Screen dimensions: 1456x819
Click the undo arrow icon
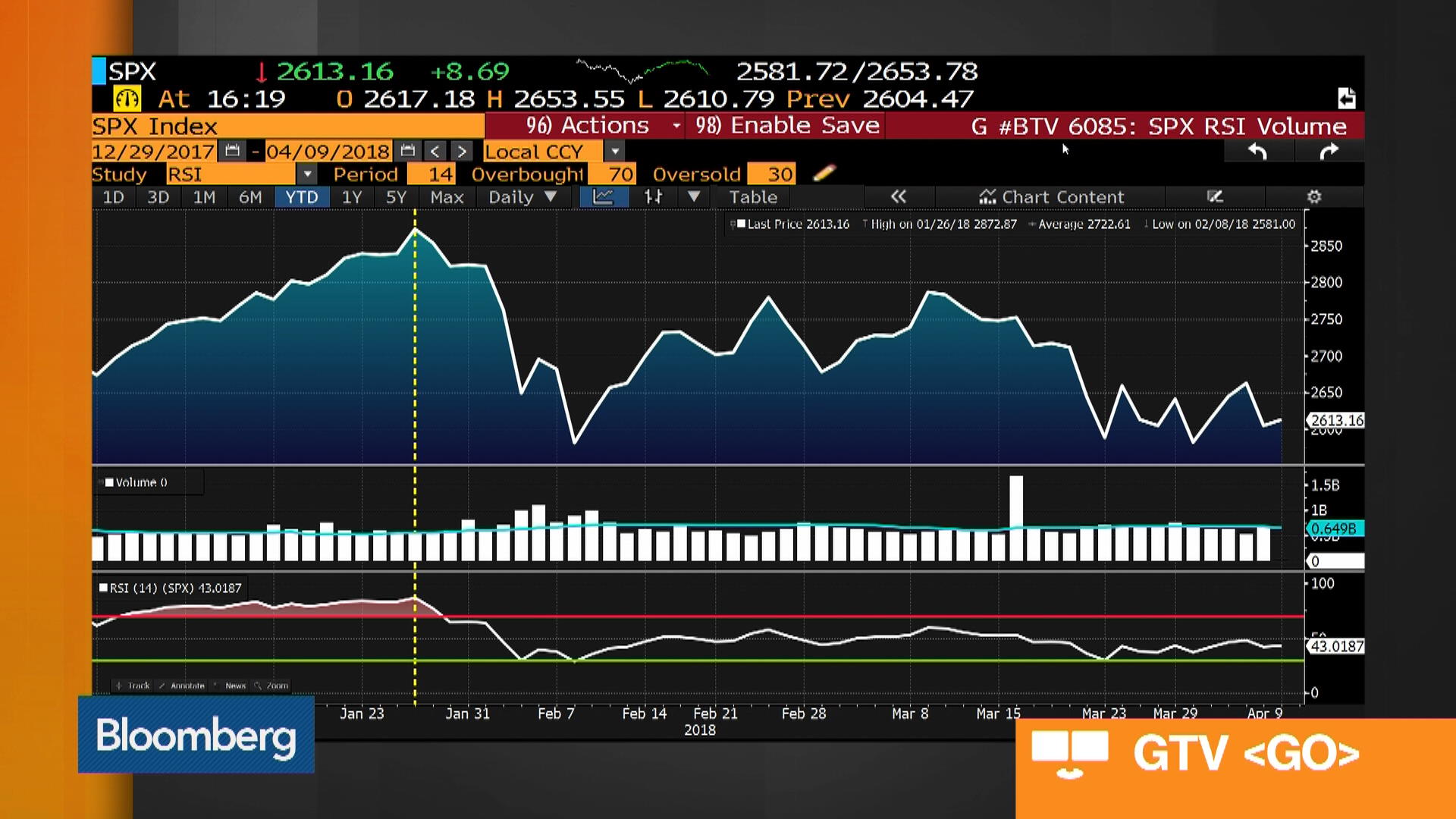pyautogui.click(x=1257, y=152)
